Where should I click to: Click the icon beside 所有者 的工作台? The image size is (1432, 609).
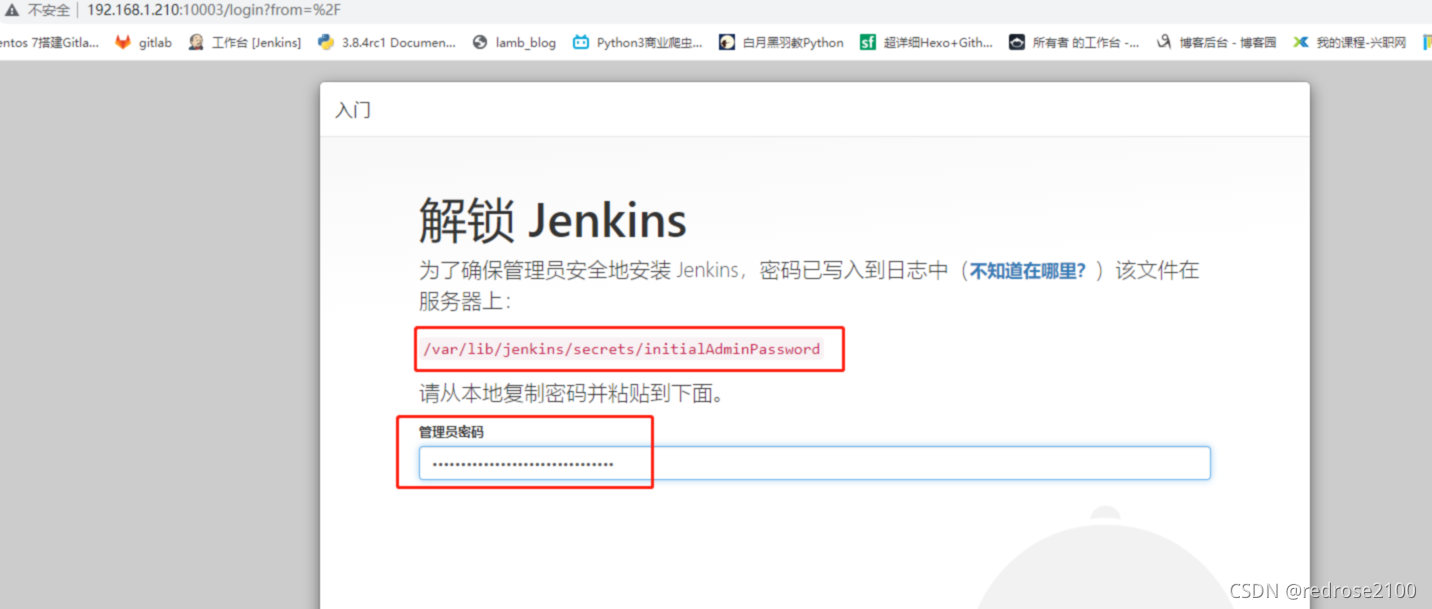pos(1017,42)
